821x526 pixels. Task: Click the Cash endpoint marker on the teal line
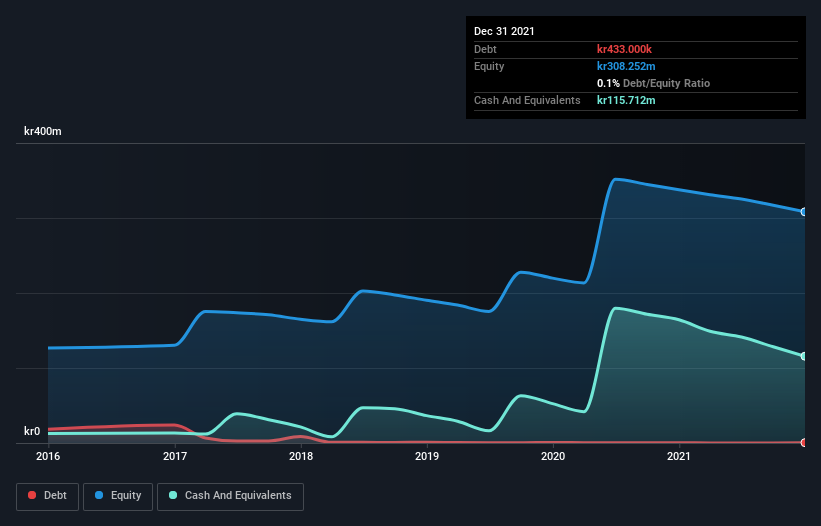point(804,356)
